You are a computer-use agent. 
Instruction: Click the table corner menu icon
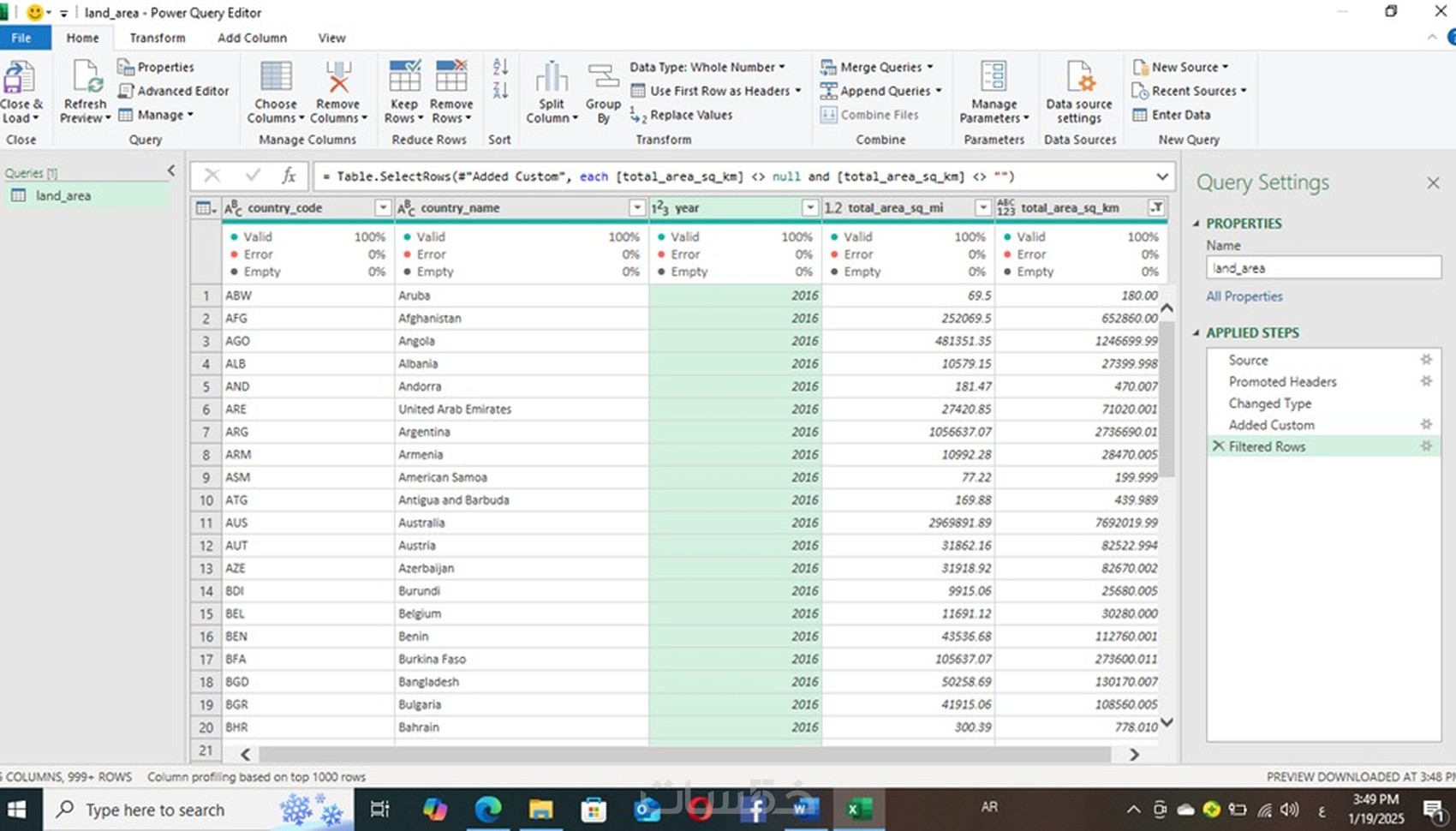tap(206, 208)
